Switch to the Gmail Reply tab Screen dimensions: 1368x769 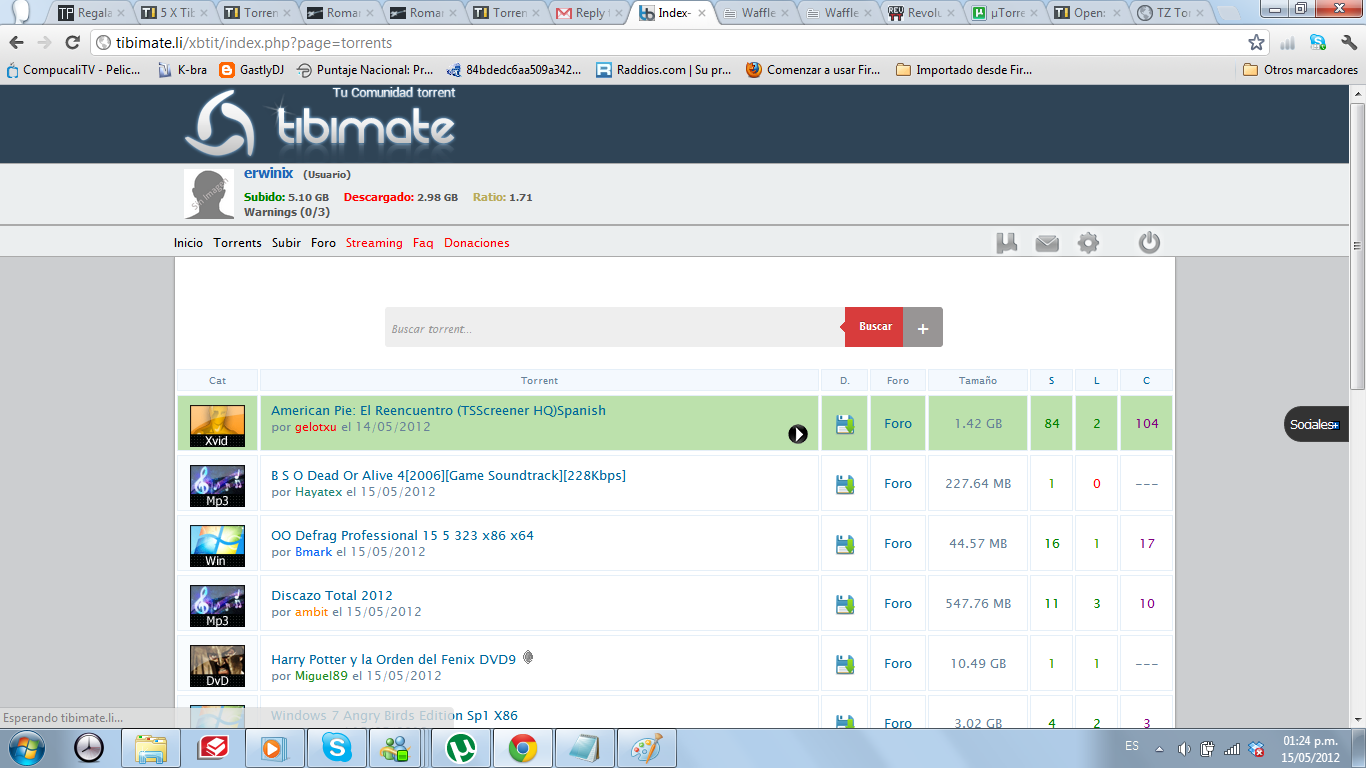(589, 13)
